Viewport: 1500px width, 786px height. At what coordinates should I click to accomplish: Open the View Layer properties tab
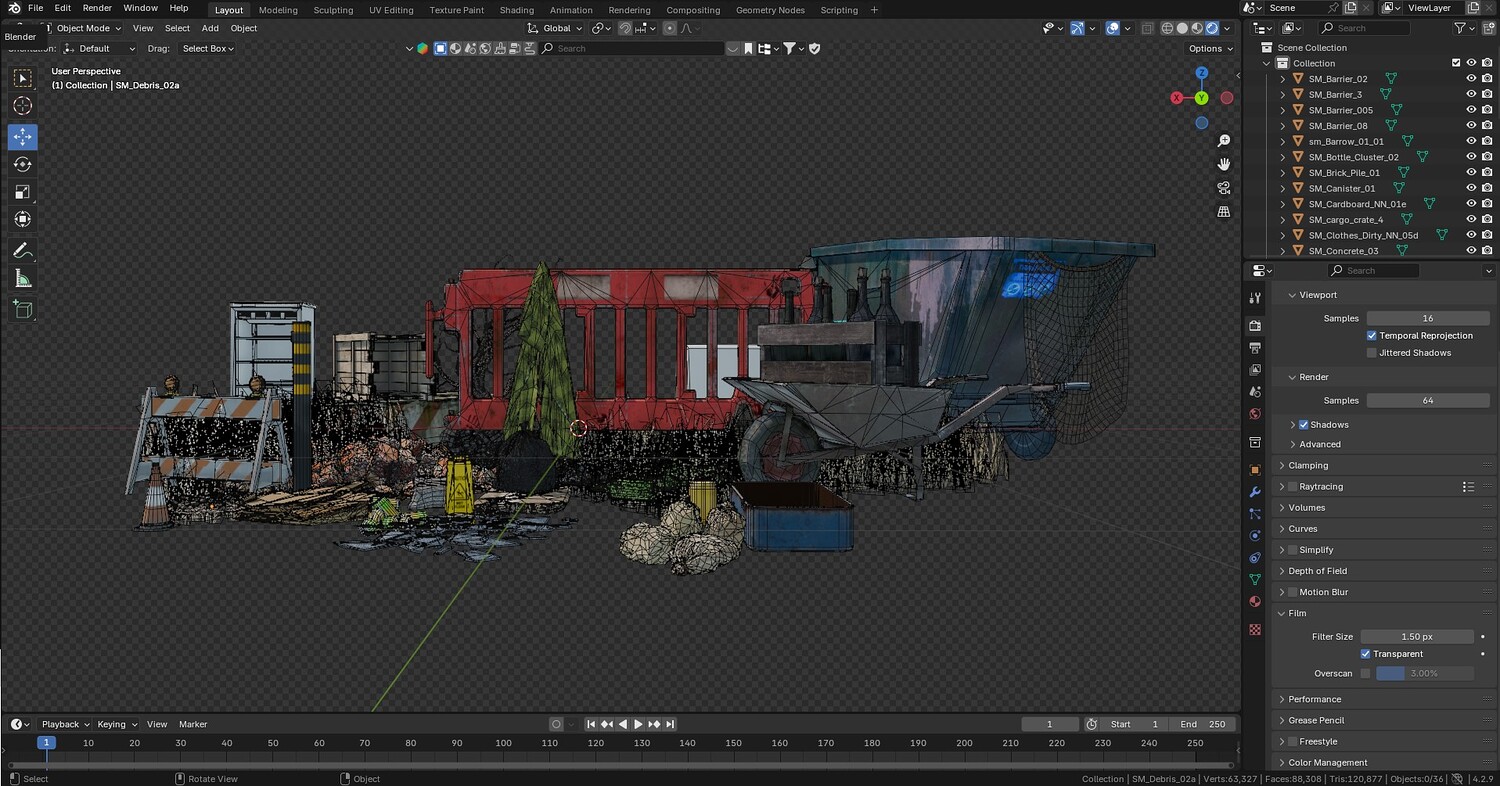point(1255,369)
